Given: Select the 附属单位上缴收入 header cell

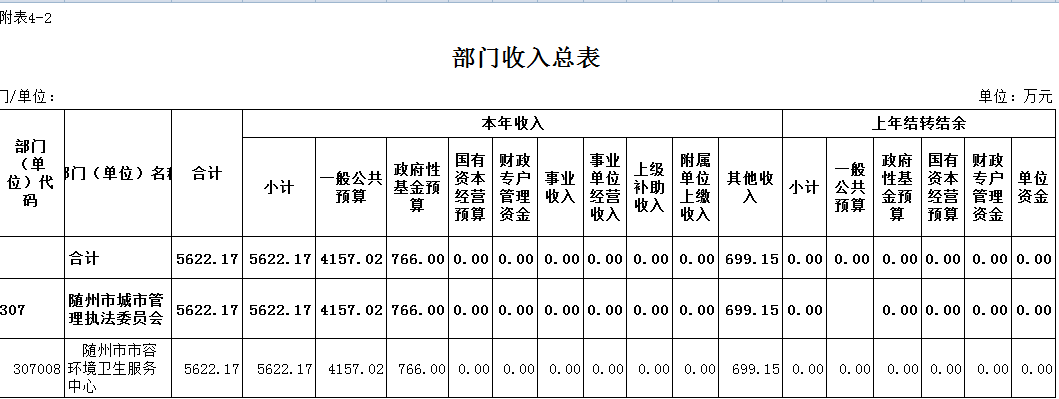Looking at the screenshot, I should pos(695,187).
